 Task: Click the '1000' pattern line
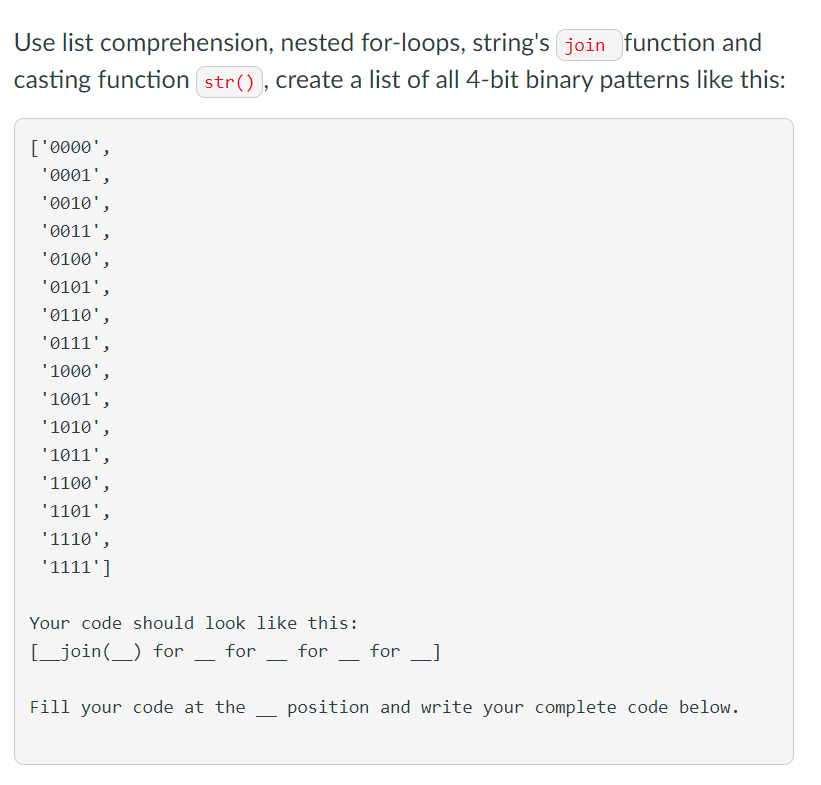point(75,372)
